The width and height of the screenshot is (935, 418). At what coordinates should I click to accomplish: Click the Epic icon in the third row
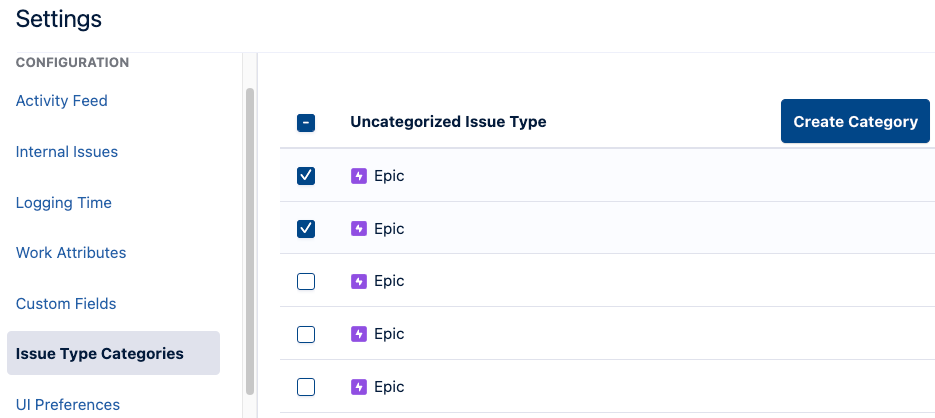359,281
